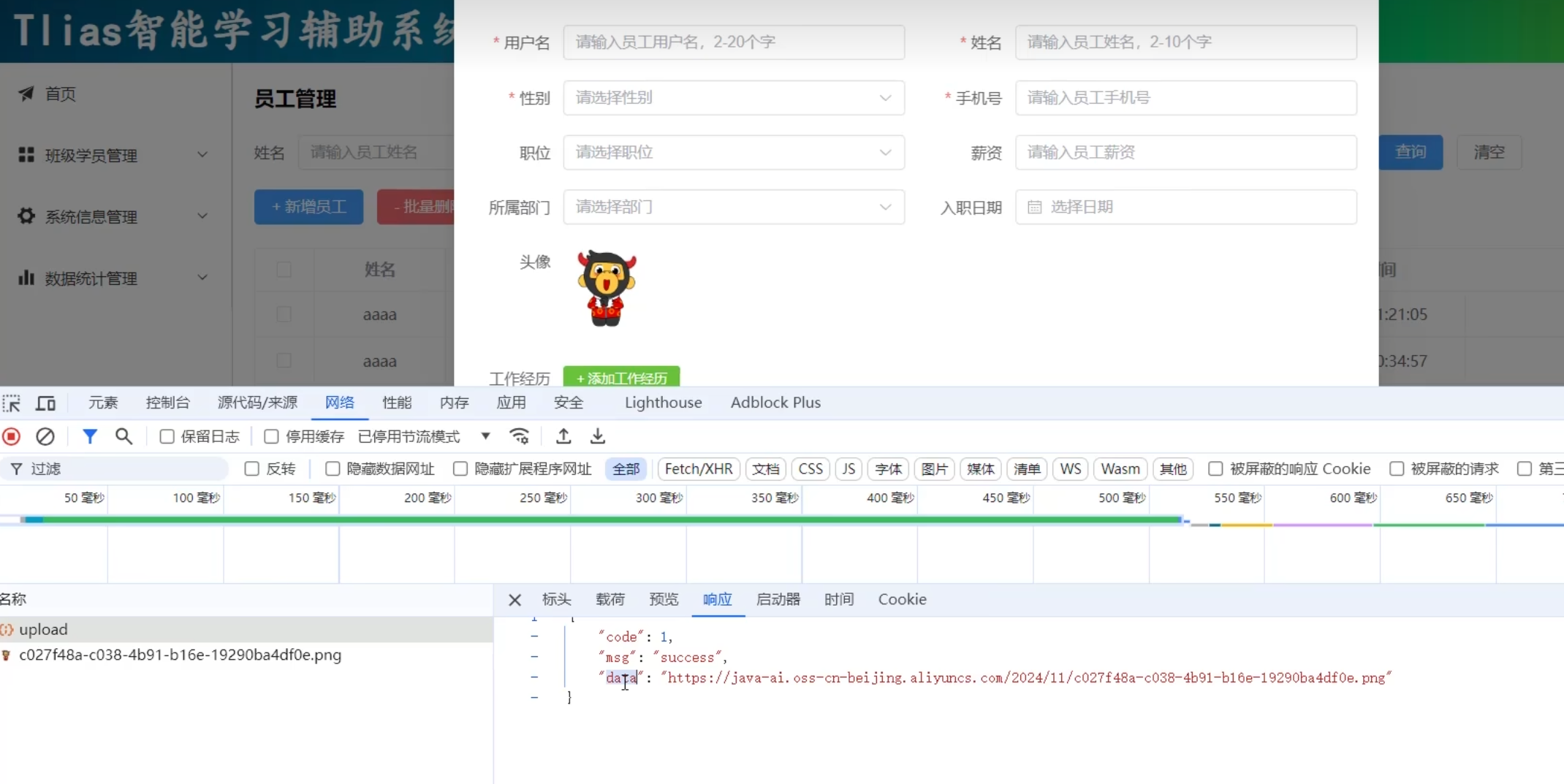This screenshot has width=1564, height=784.
Task: Stop recording network log
Action: [12, 437]
